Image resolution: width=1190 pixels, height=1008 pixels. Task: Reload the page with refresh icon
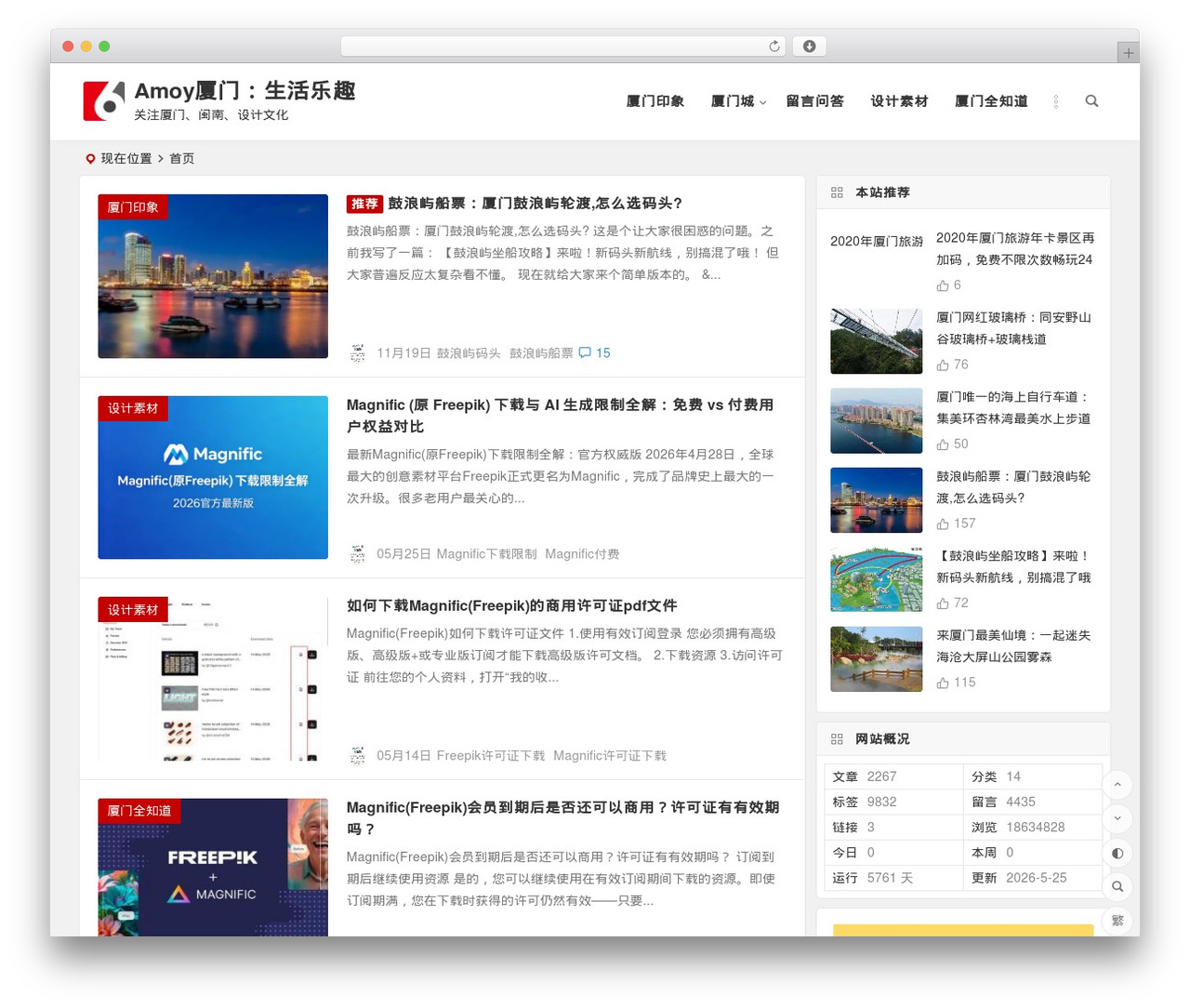(x=774, y=46)
